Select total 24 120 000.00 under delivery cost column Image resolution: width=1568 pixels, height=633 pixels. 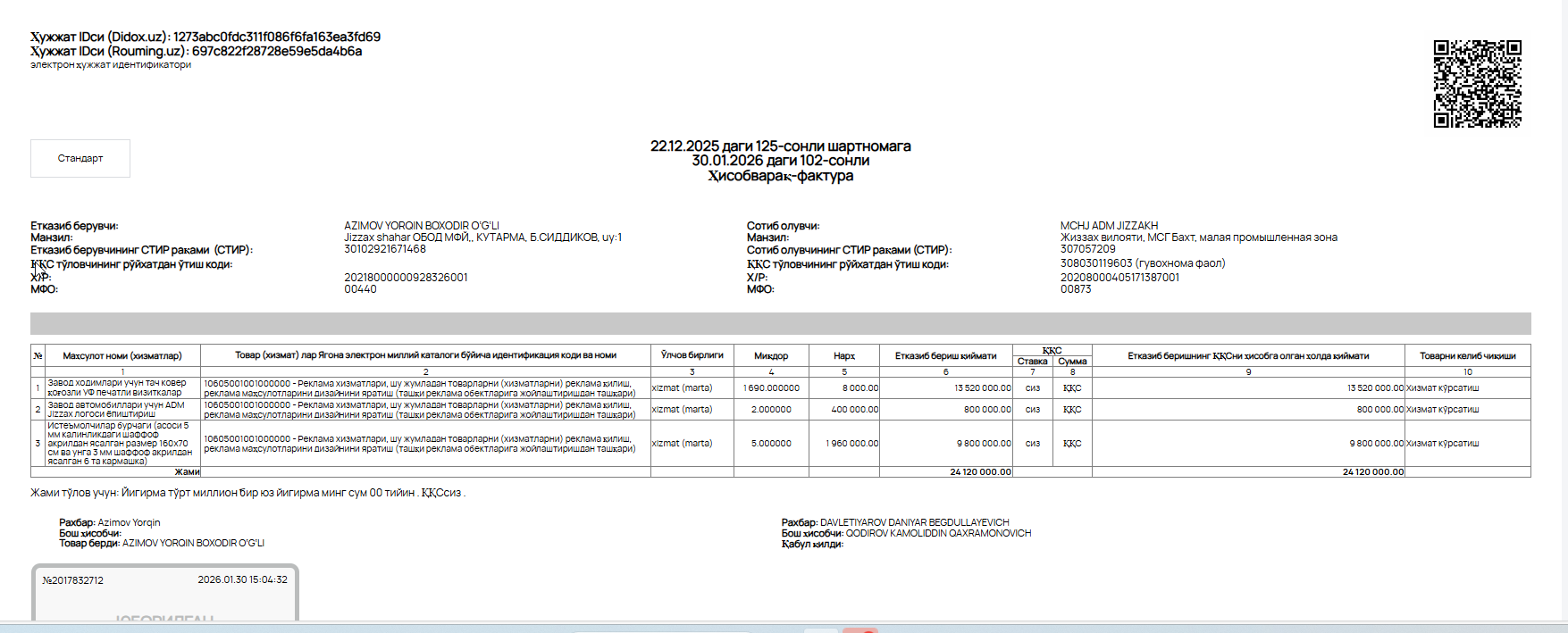pos(981,472)
